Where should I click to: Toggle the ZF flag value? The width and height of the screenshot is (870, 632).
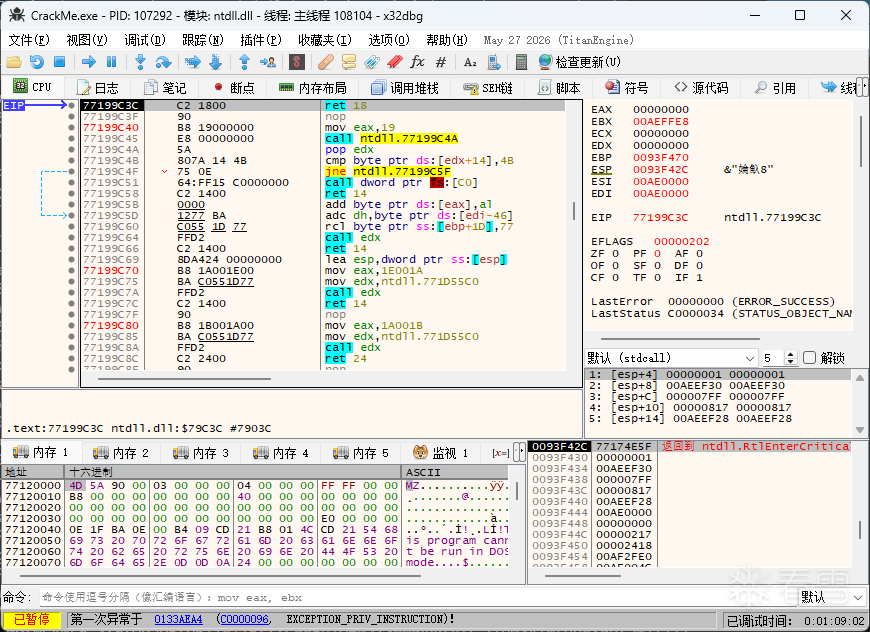click(x=615, y=254)
